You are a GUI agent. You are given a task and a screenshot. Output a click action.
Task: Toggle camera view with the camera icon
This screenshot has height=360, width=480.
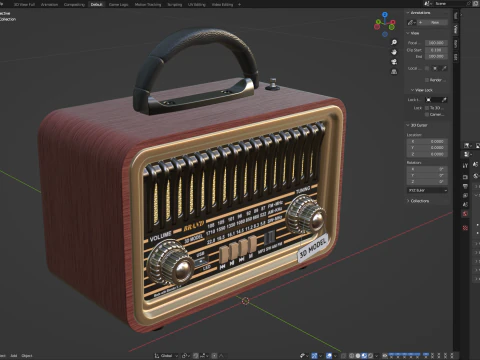[394, 62]
